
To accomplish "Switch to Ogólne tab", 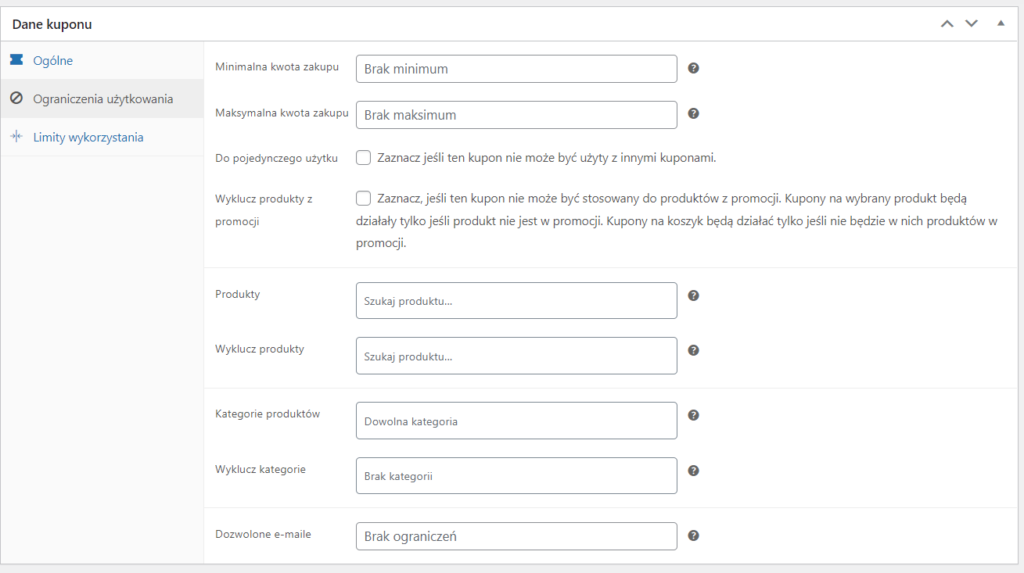I will [52, 61].
